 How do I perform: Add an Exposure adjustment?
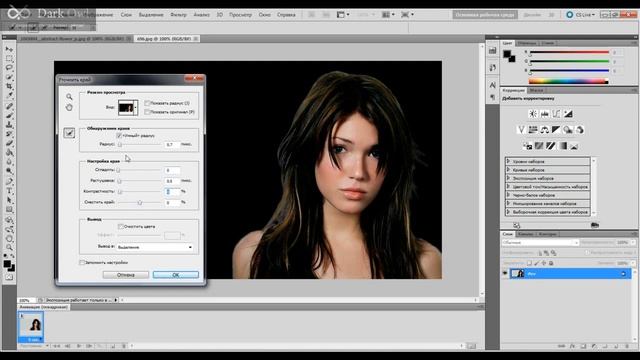click(568, 114)
